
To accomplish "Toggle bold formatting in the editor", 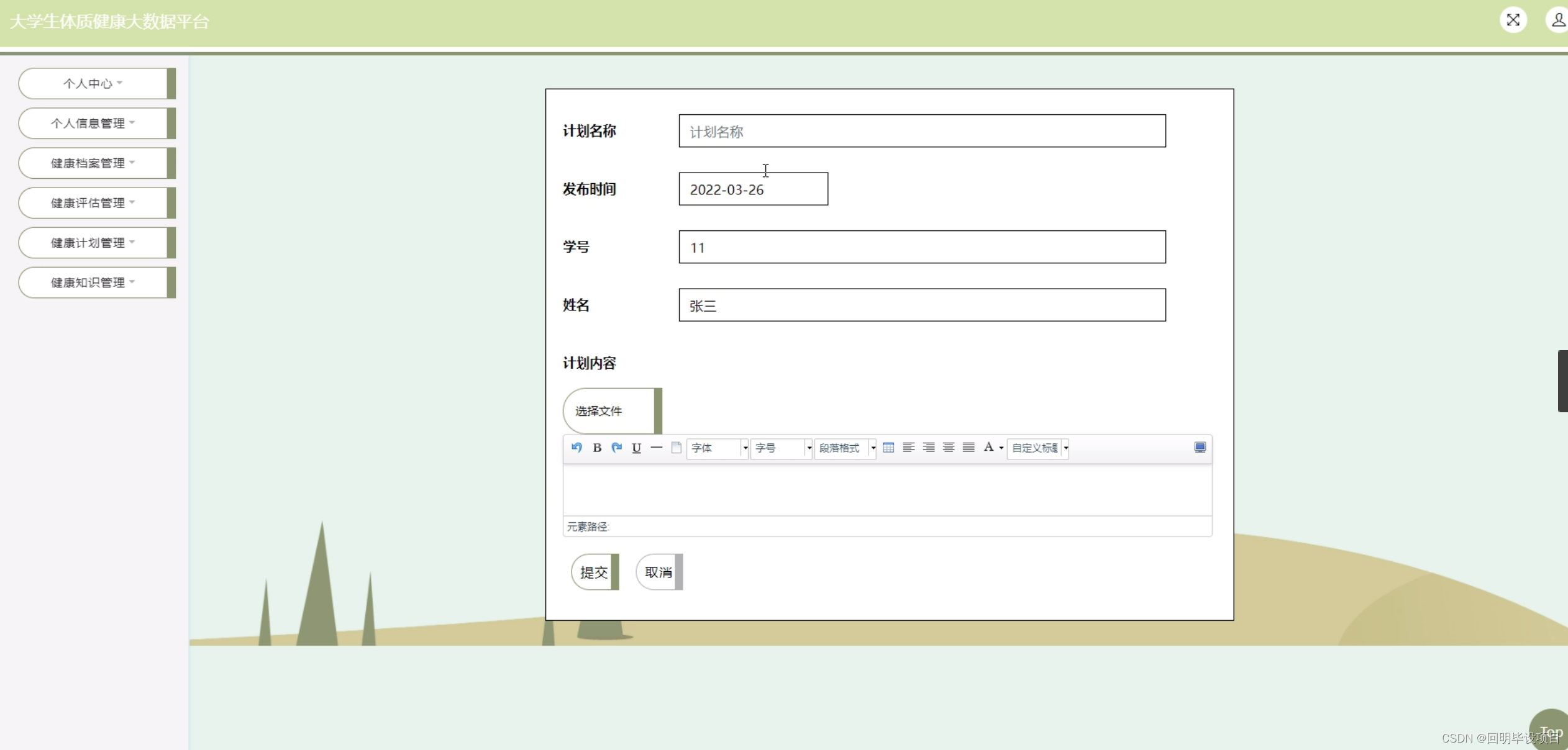I will click(597, 448).
